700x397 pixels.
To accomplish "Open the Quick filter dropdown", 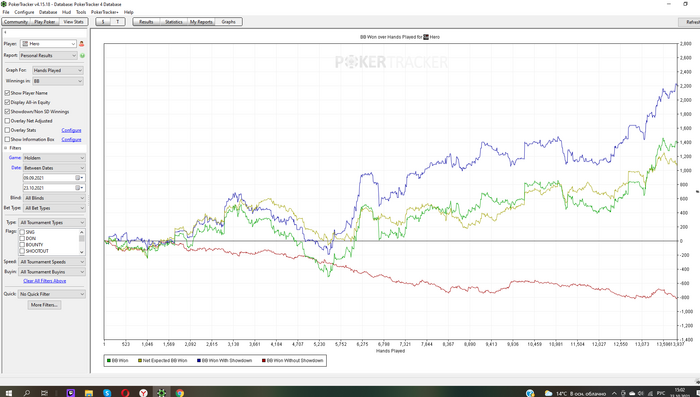I will pos(52,294).
